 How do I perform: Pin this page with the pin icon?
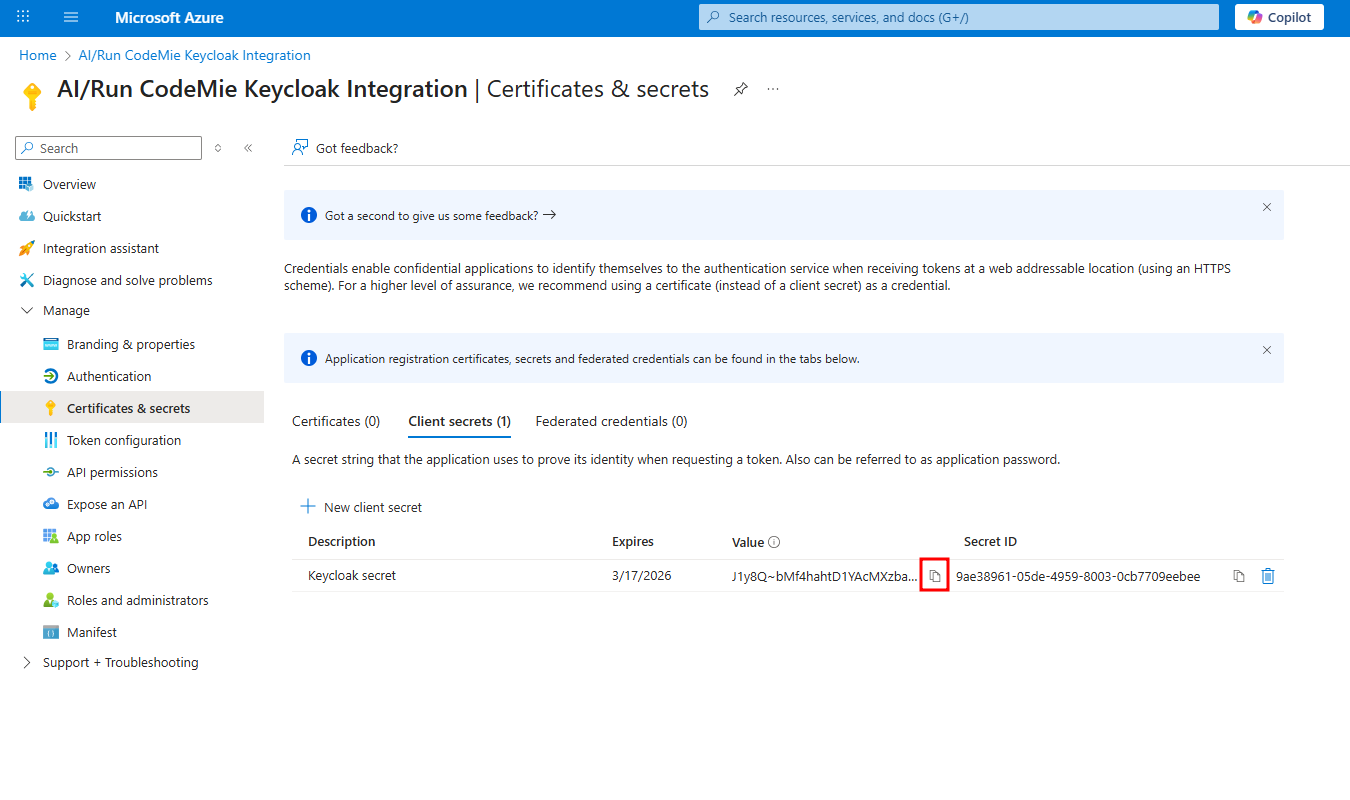740,89
